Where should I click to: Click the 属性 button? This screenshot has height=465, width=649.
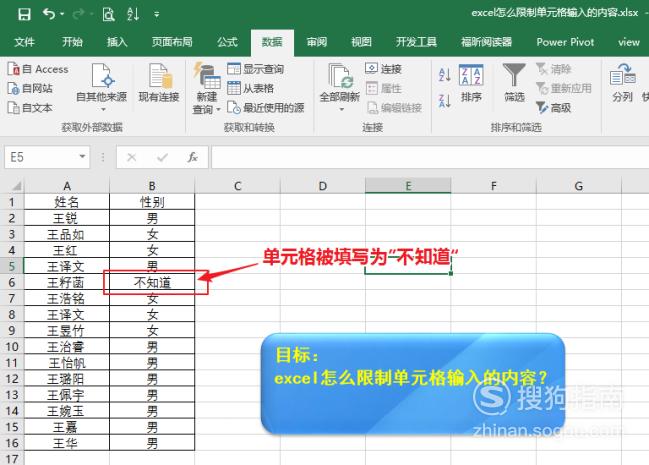(384, 88)
